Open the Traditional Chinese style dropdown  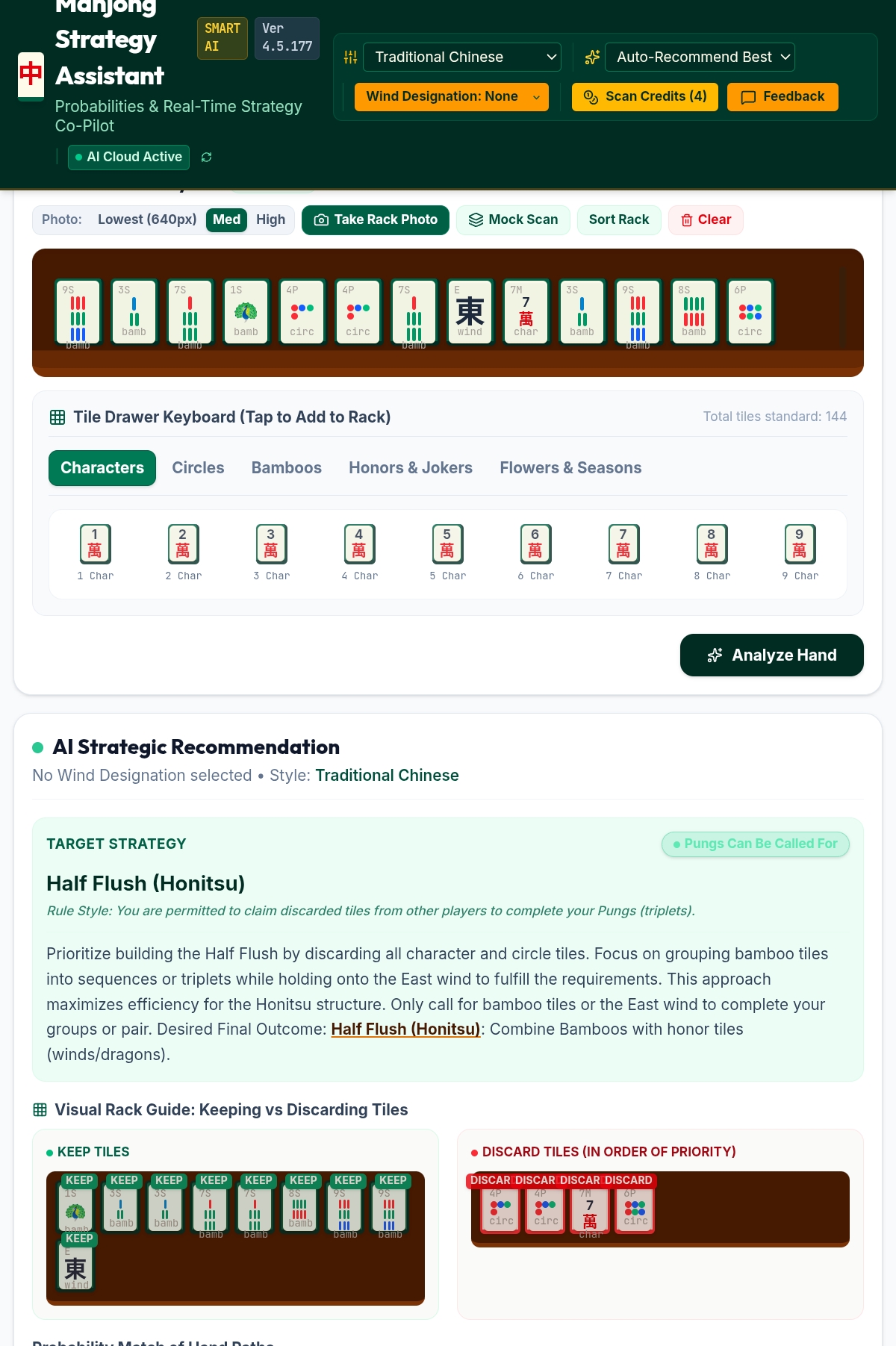(x=462, y=57)
